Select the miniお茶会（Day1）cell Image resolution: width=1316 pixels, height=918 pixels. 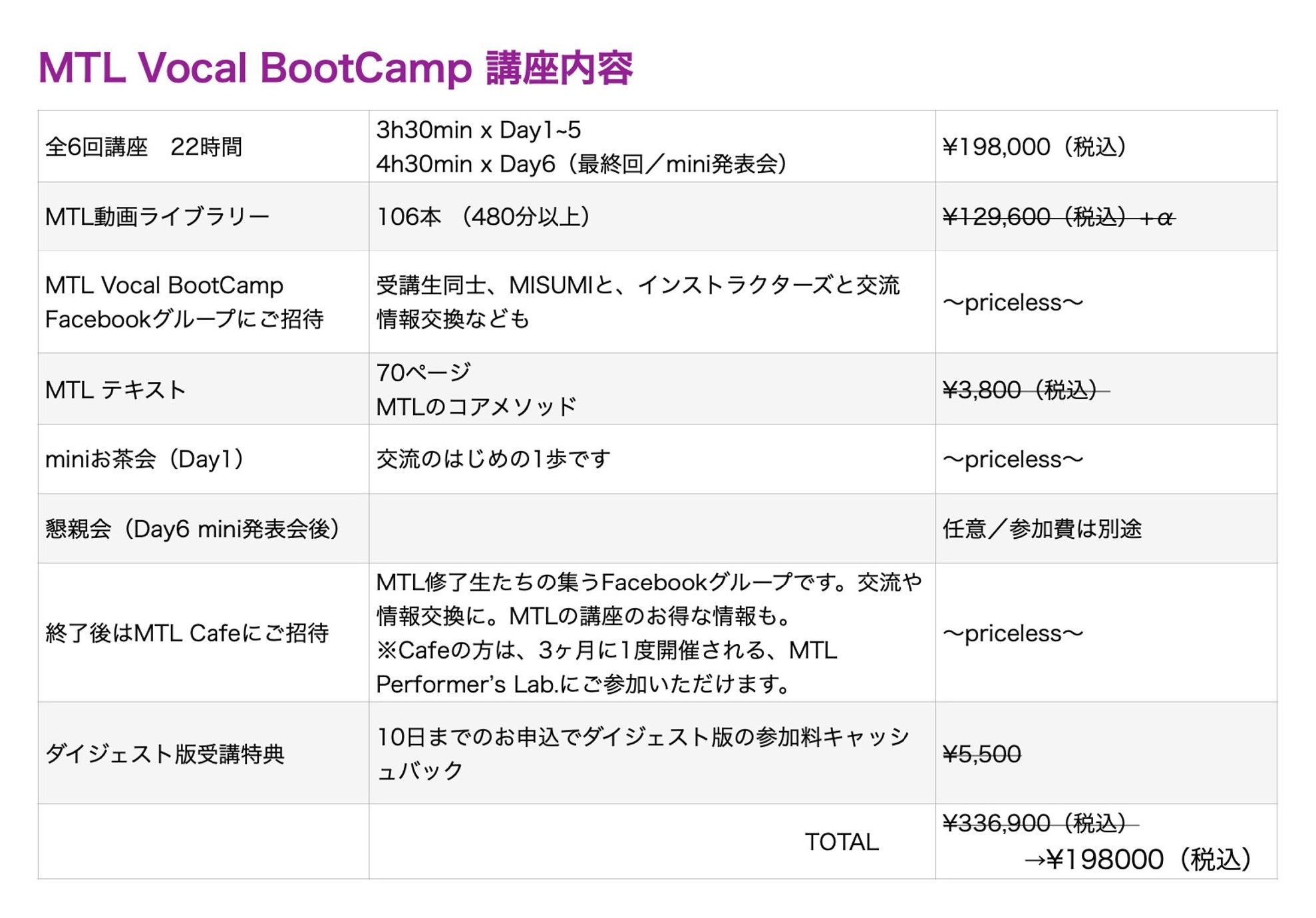coord(144,459)
